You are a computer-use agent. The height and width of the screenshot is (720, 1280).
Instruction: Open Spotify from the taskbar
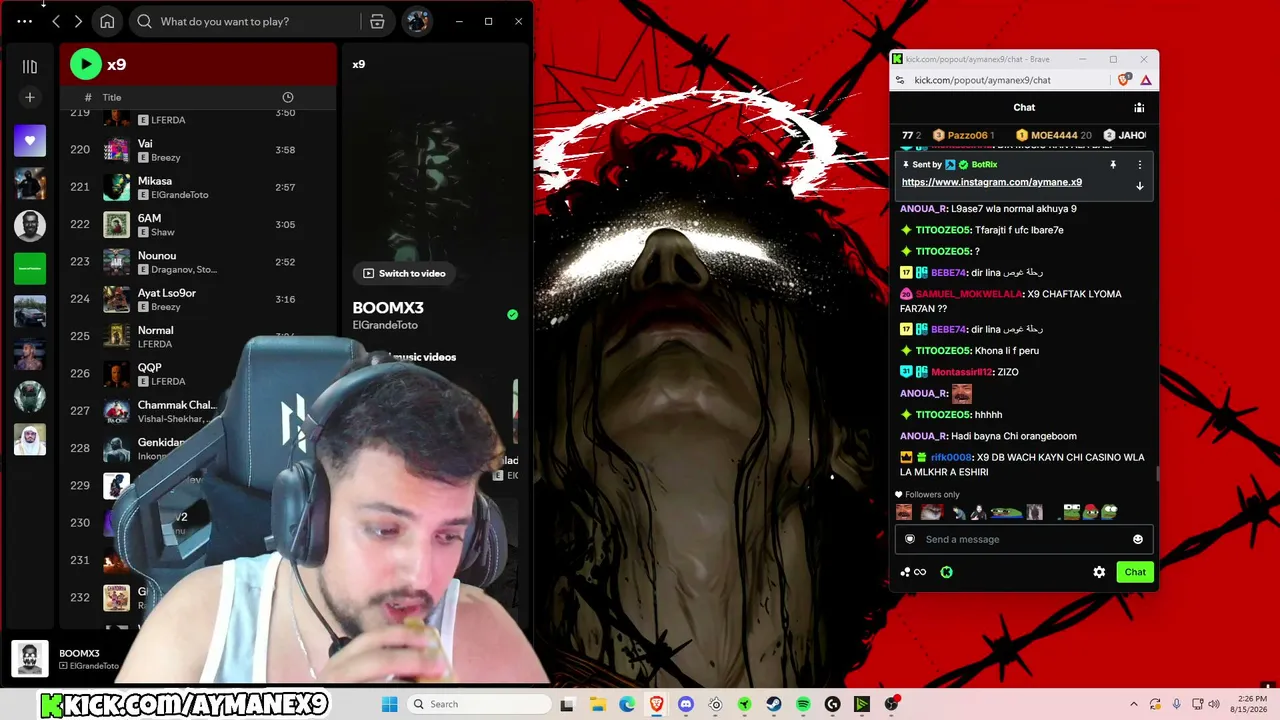point(803,704)
